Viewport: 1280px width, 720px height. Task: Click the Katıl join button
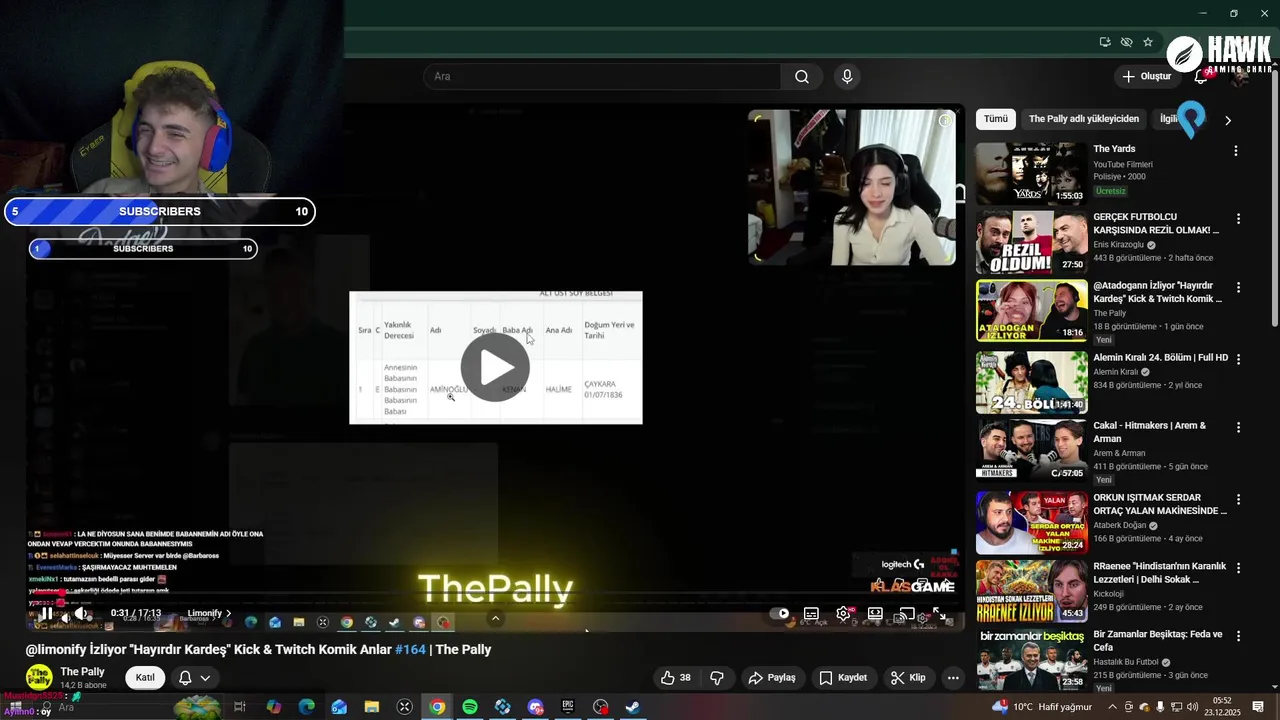(145, 678)
